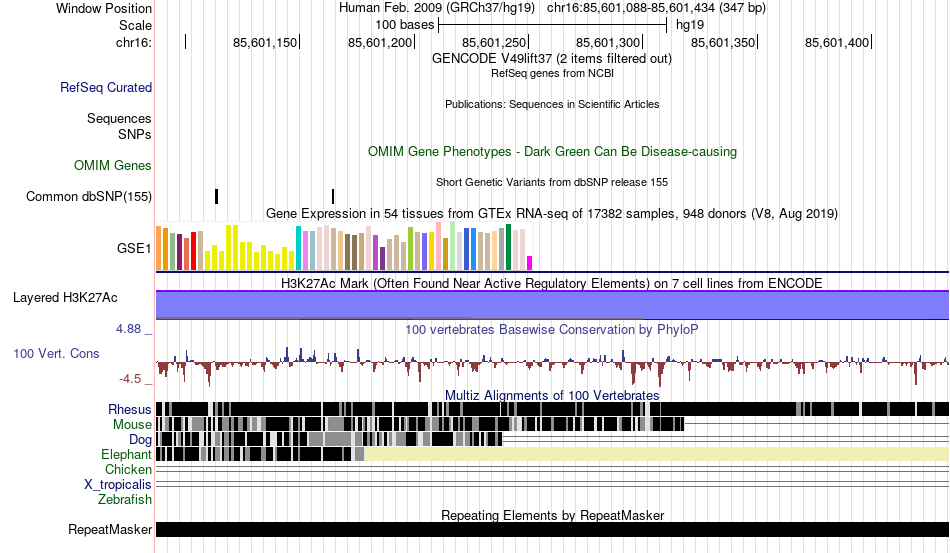Image resolution: width=950 pixels, height=553 pixels.
Task: Open the RepeatMasker track label
Action: (x=110, y=529)
